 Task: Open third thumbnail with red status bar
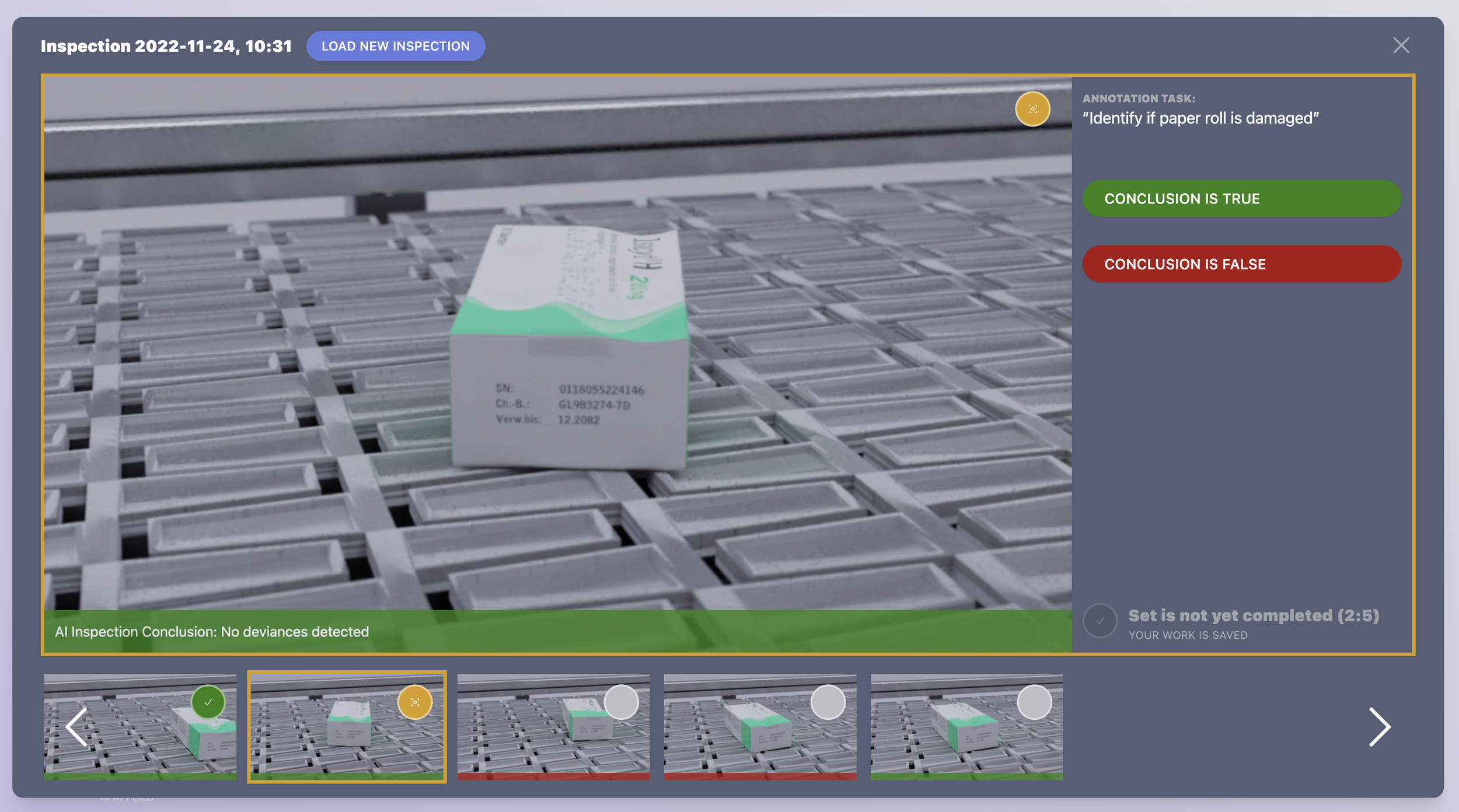553,727
